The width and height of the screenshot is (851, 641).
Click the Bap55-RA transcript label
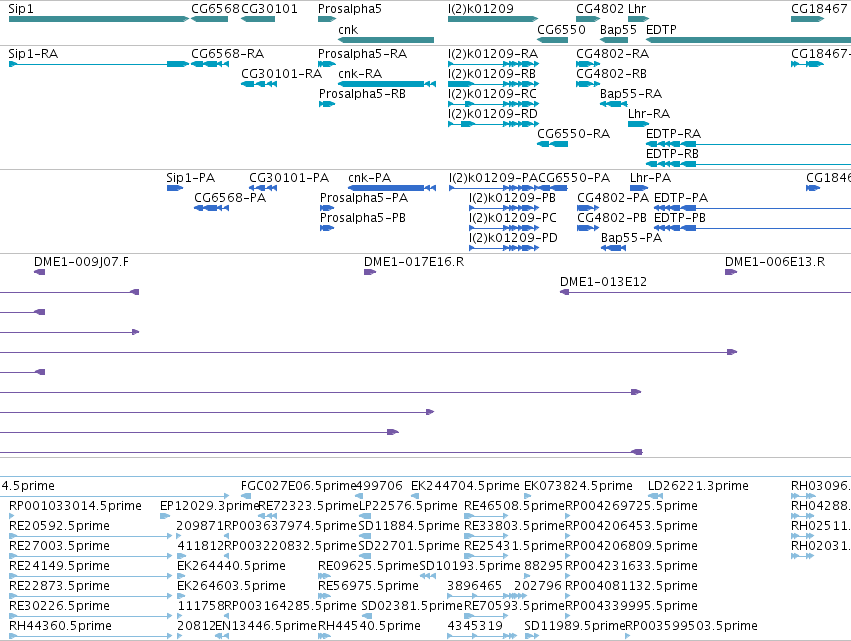coord(631,94)
